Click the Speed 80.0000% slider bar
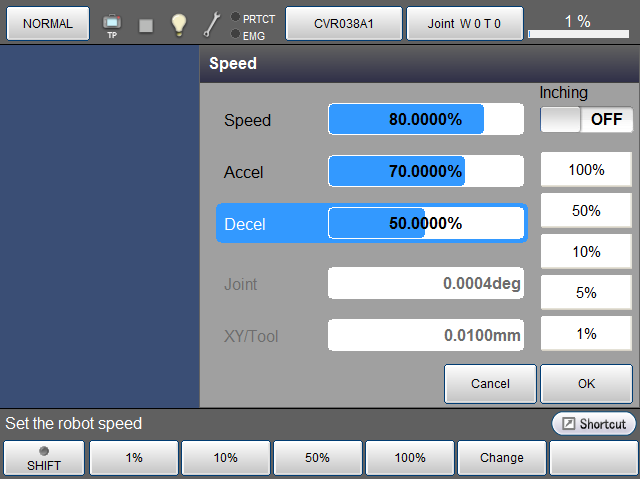640x479 pixels. (x=425, y=119)
